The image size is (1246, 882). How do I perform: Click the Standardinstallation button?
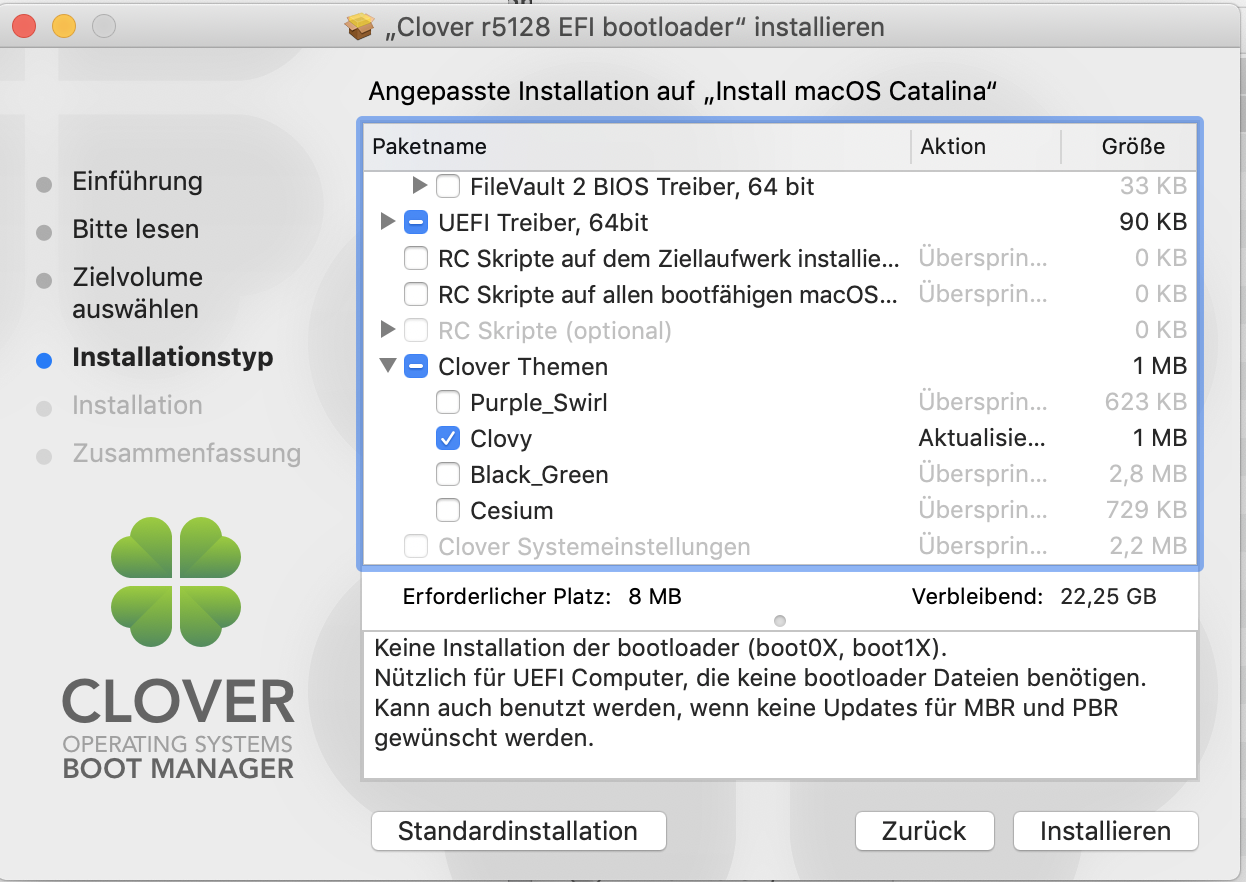(518, 831)
